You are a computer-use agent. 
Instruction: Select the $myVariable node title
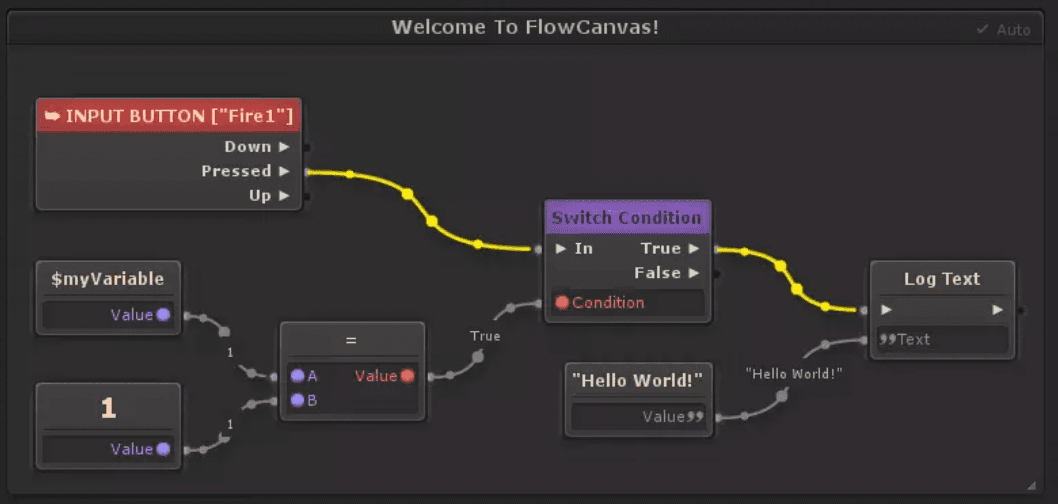coord(108,279)
